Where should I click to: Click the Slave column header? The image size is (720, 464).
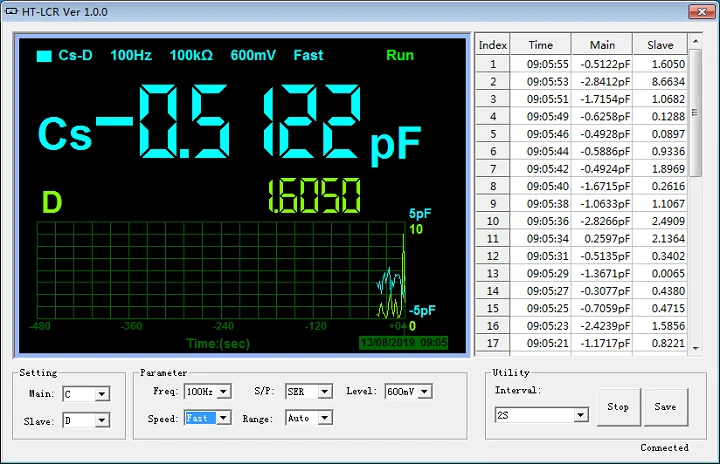coord(660,45)
